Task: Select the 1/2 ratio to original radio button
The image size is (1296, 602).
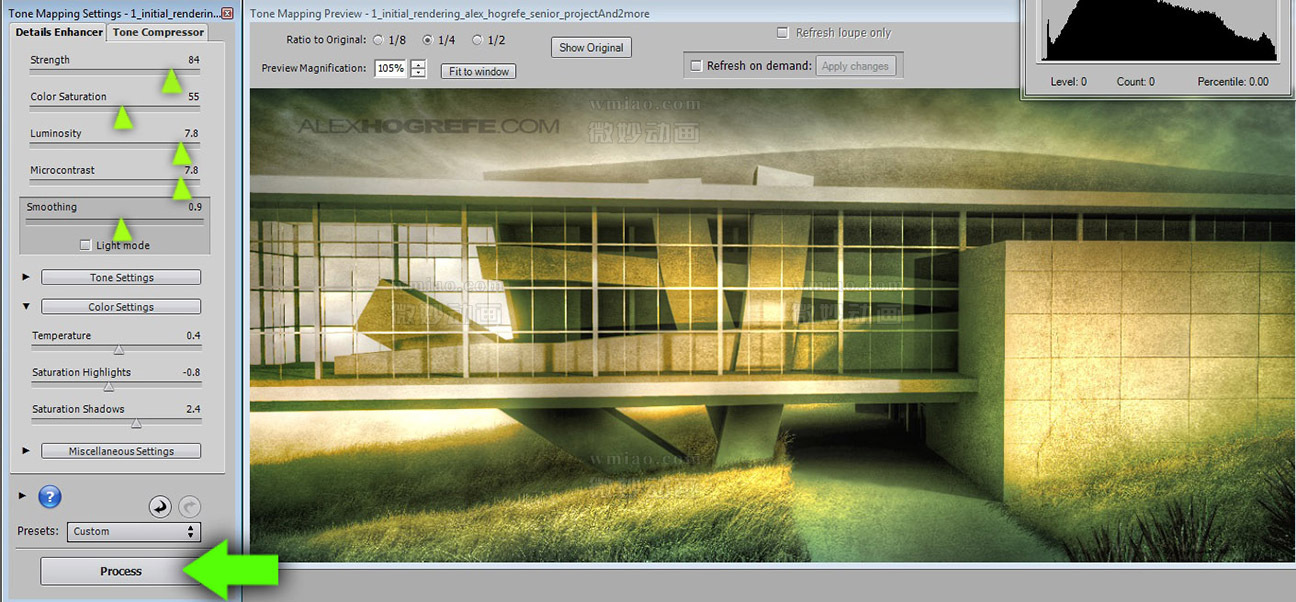Action: pos(477,41)
